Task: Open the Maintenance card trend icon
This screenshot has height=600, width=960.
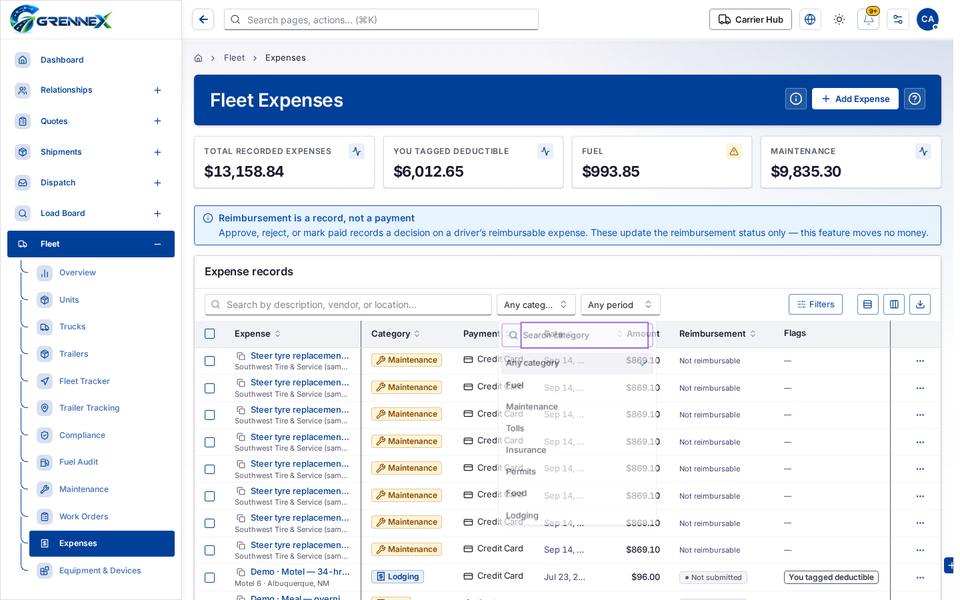Action: coord(923,151)
